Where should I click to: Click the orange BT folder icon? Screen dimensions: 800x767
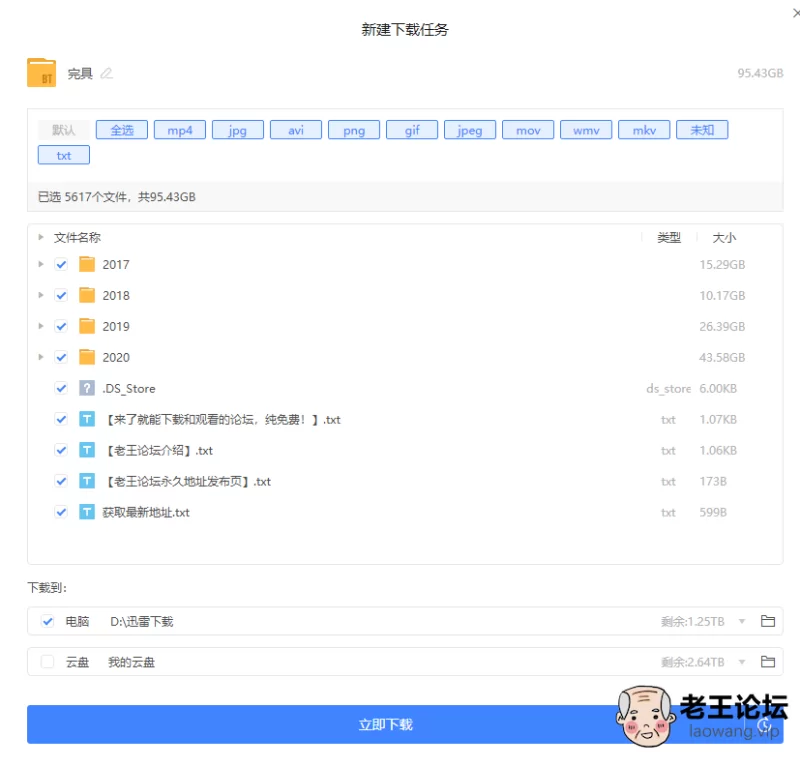41,73
